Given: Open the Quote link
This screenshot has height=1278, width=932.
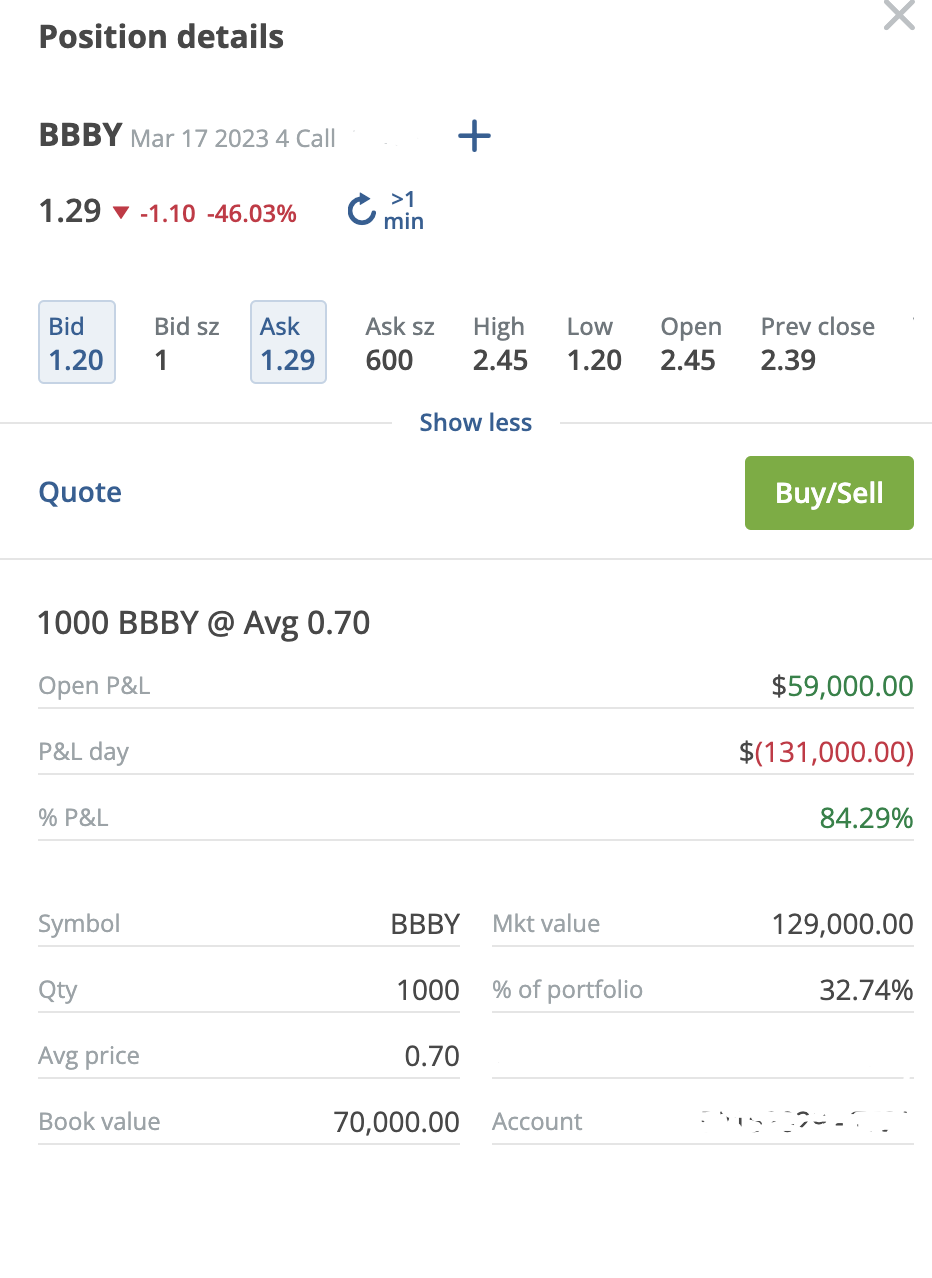Looking at the screenshot, I should click(80, 492).
